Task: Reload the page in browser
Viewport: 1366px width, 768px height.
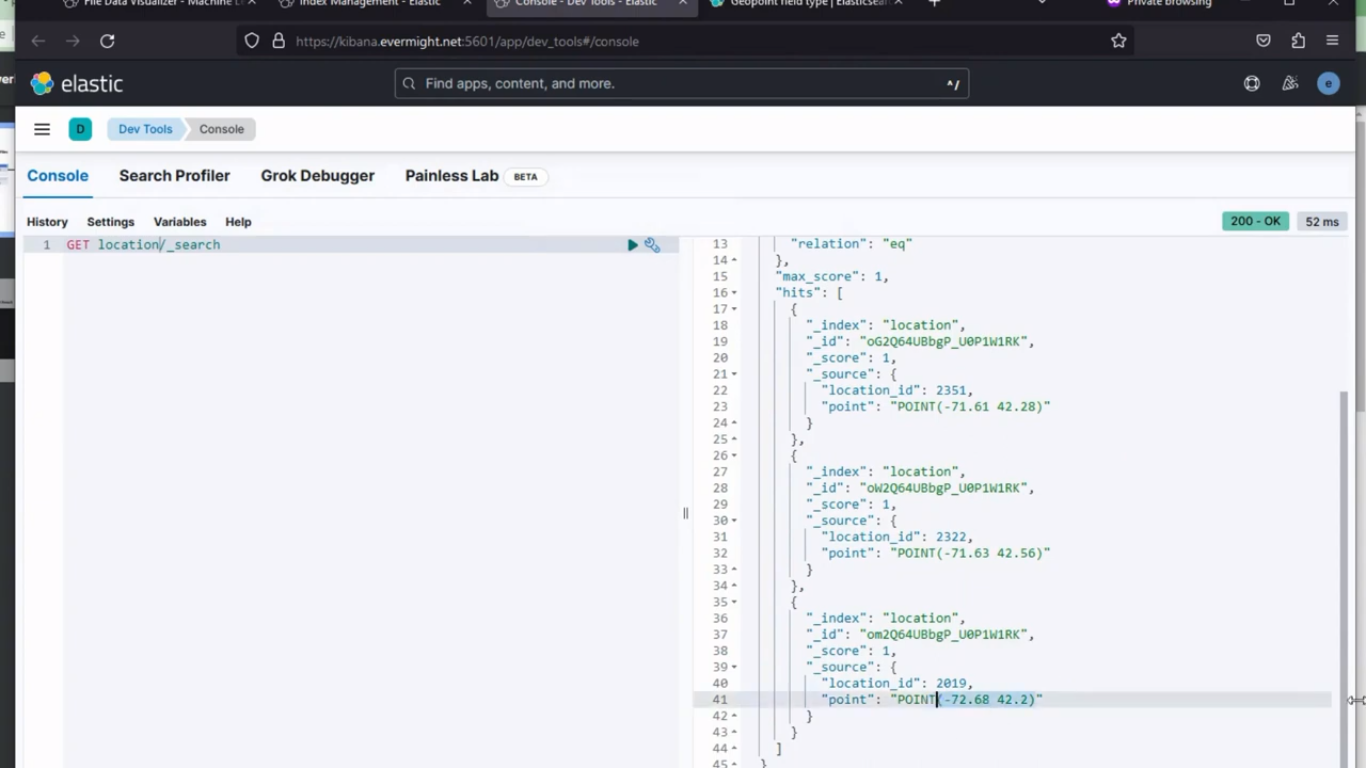Action: (107, 41)
